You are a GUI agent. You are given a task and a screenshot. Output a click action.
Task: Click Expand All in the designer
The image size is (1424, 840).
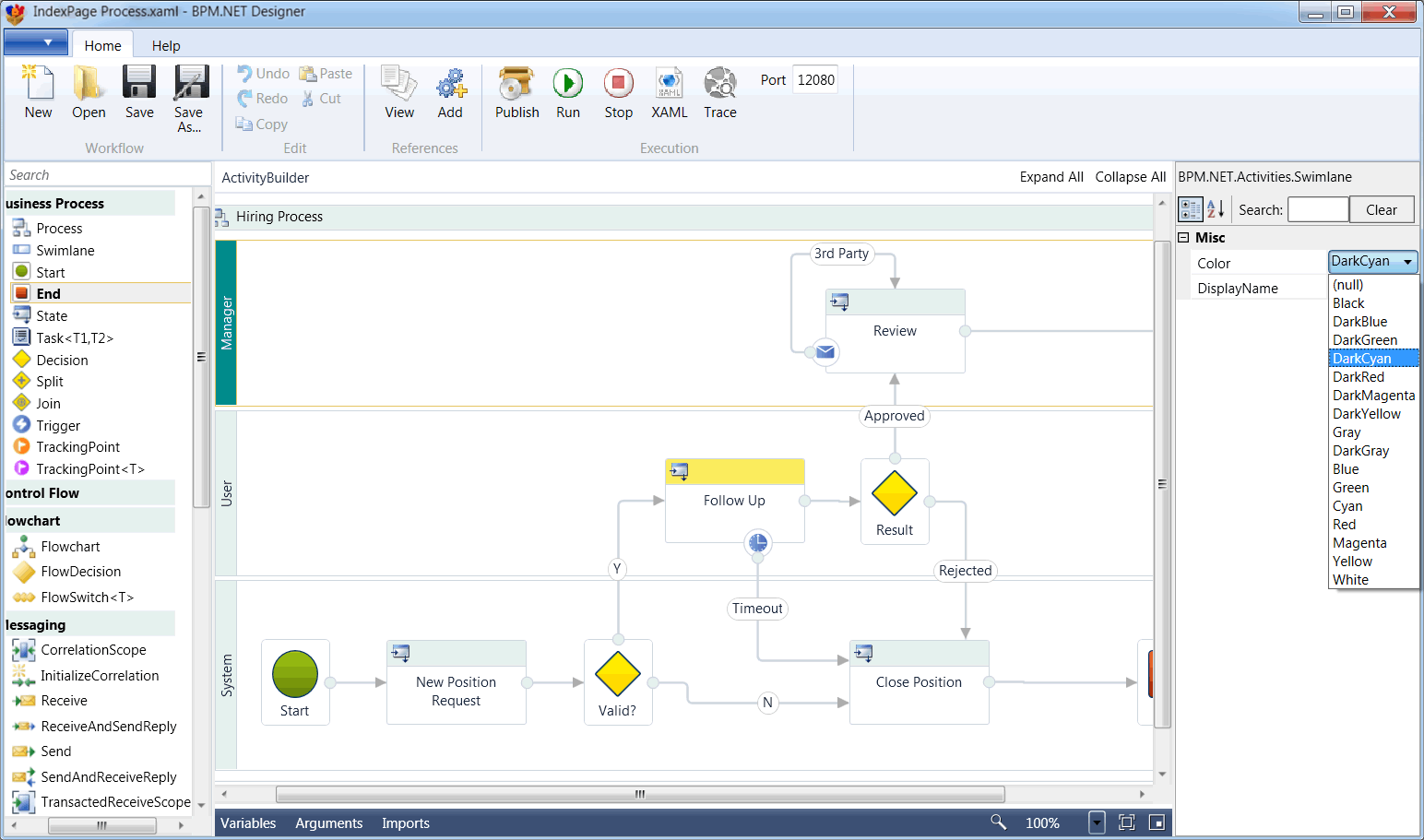coord(1051,177)
